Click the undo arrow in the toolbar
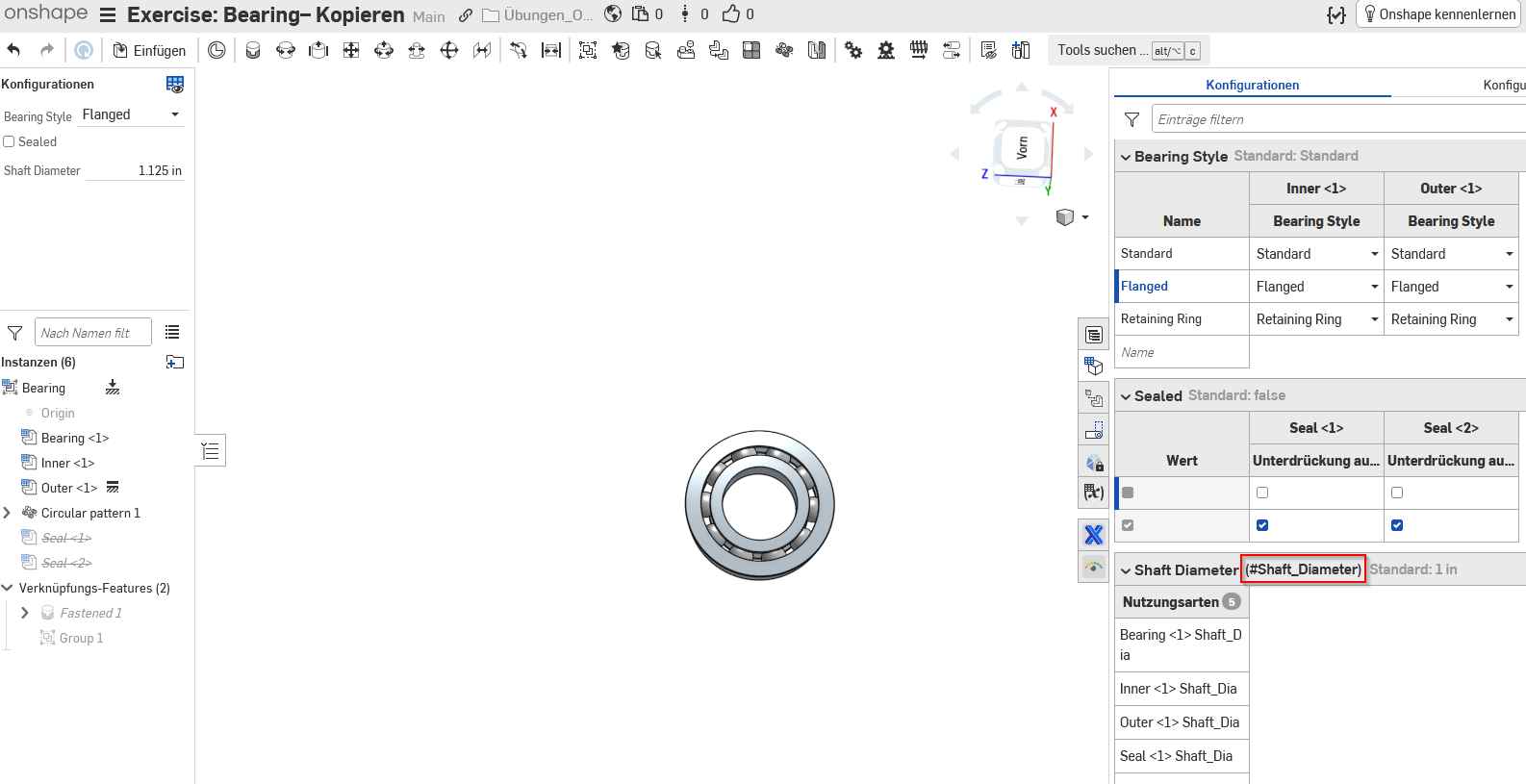The height and width of the screenshot is (784, 1526). (13, 50)
